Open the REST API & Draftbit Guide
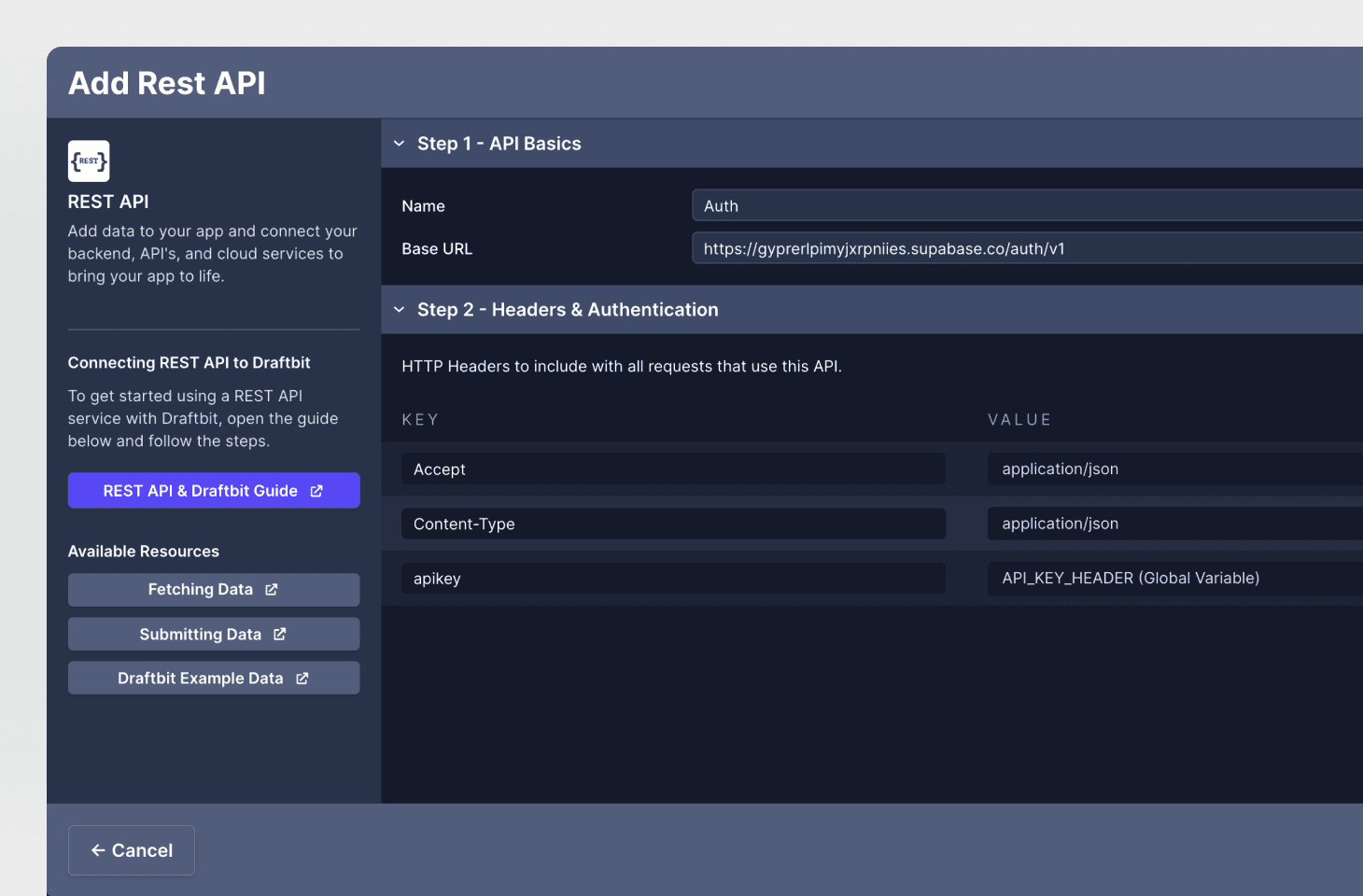The image size is (1363, 896). tap(213, 490)
